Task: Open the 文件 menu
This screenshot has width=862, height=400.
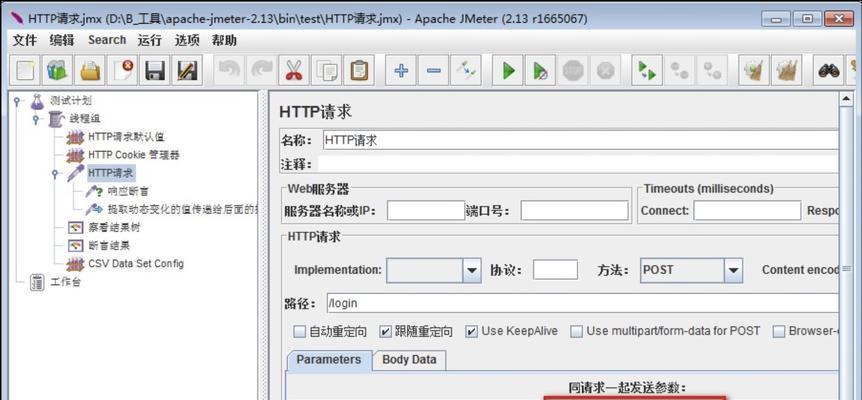Action: 25,40
